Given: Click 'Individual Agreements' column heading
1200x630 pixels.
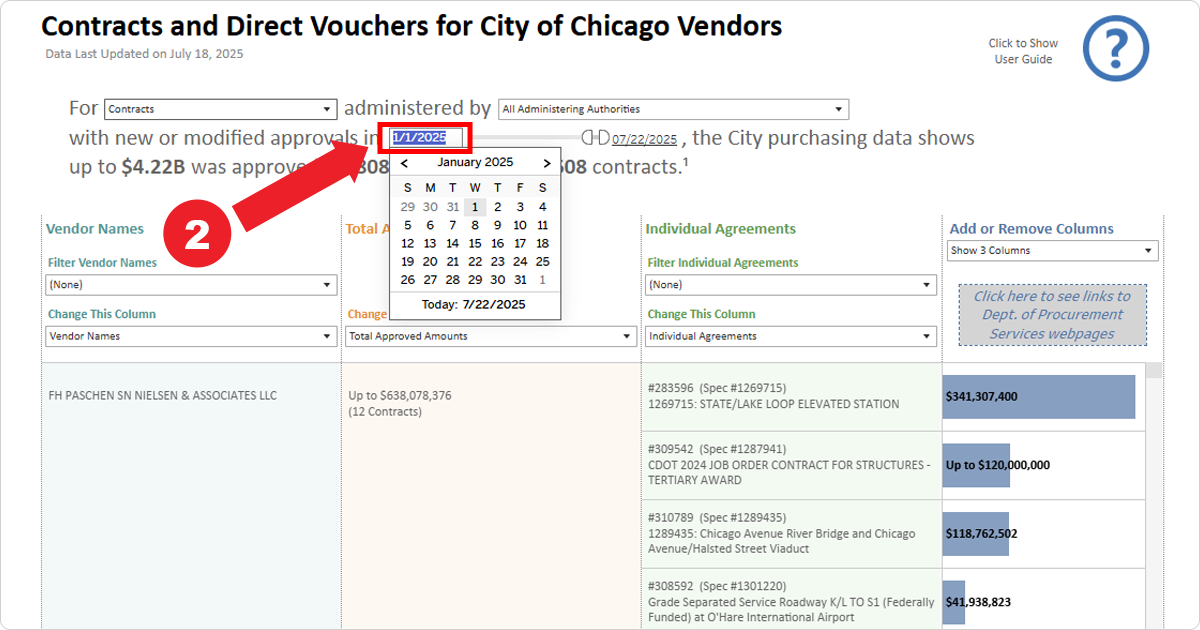Looking at the screenshot, I should pos(721,229).
